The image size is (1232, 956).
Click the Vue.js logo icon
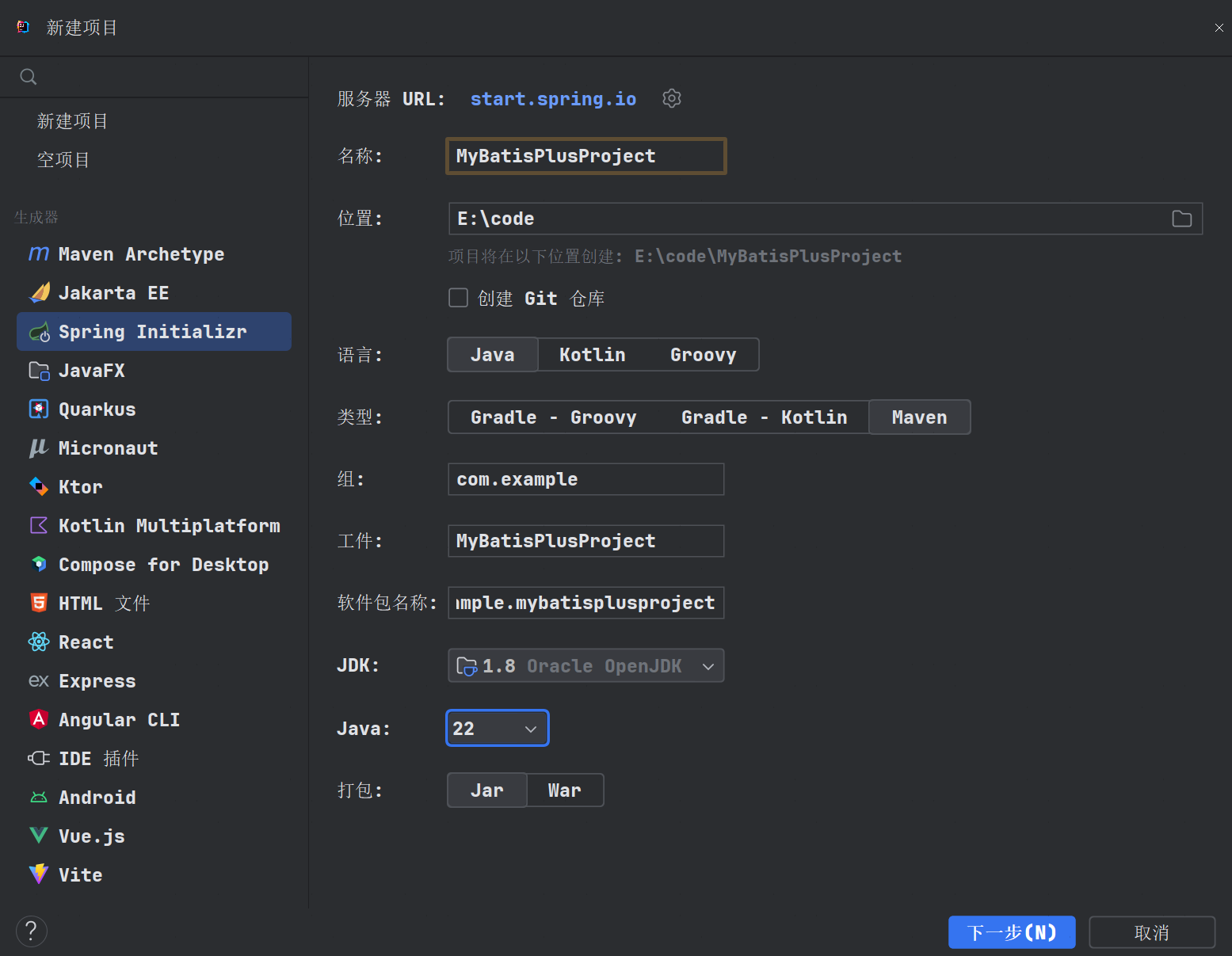39,836
